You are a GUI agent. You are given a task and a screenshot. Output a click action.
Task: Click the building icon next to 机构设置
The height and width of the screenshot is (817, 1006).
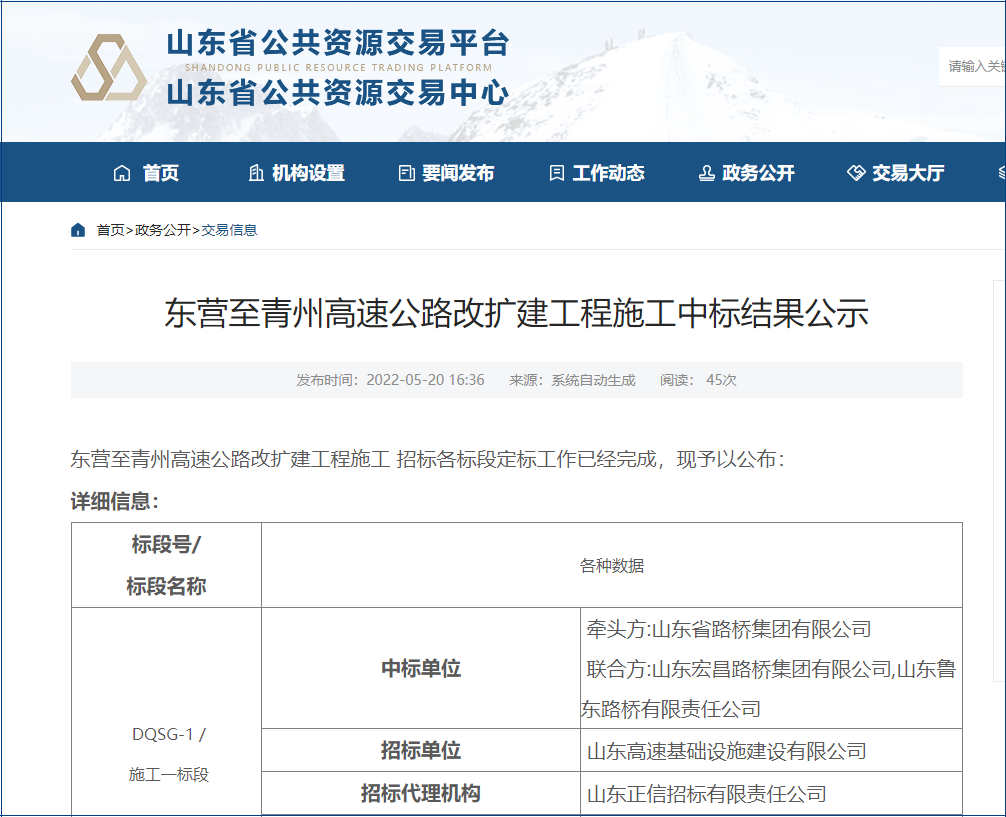256,173
